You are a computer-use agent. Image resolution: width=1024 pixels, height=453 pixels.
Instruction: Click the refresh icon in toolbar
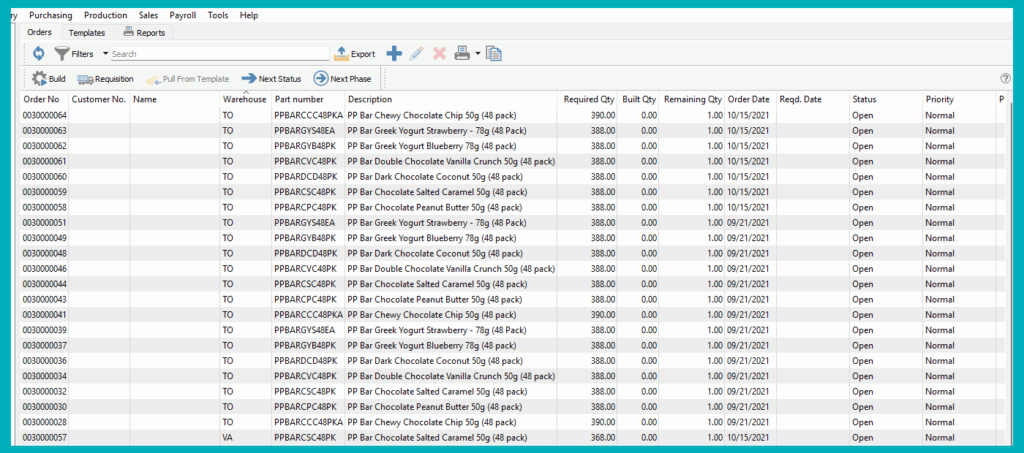point(39,54)
